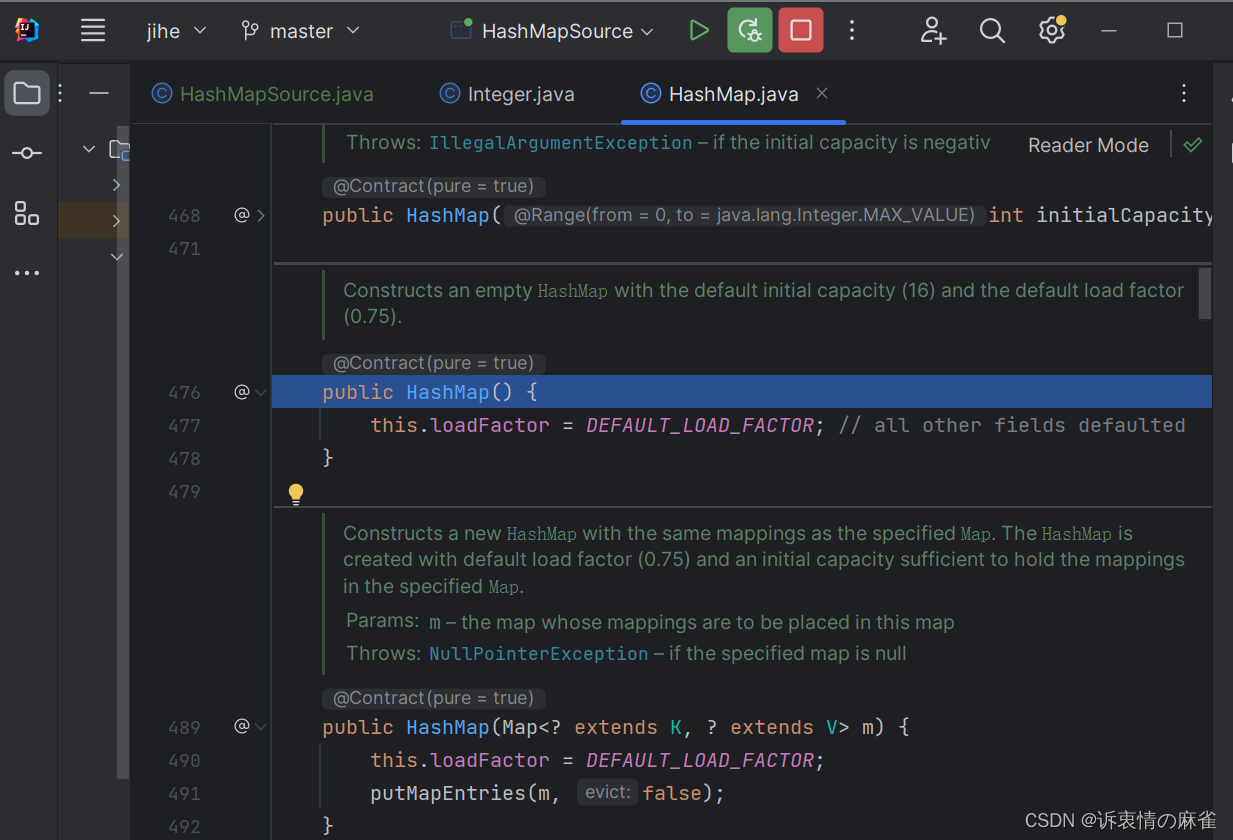
Task: Click the @Range inlay hint on line 468
Action: pyautogui.click(x=744, y=215)
